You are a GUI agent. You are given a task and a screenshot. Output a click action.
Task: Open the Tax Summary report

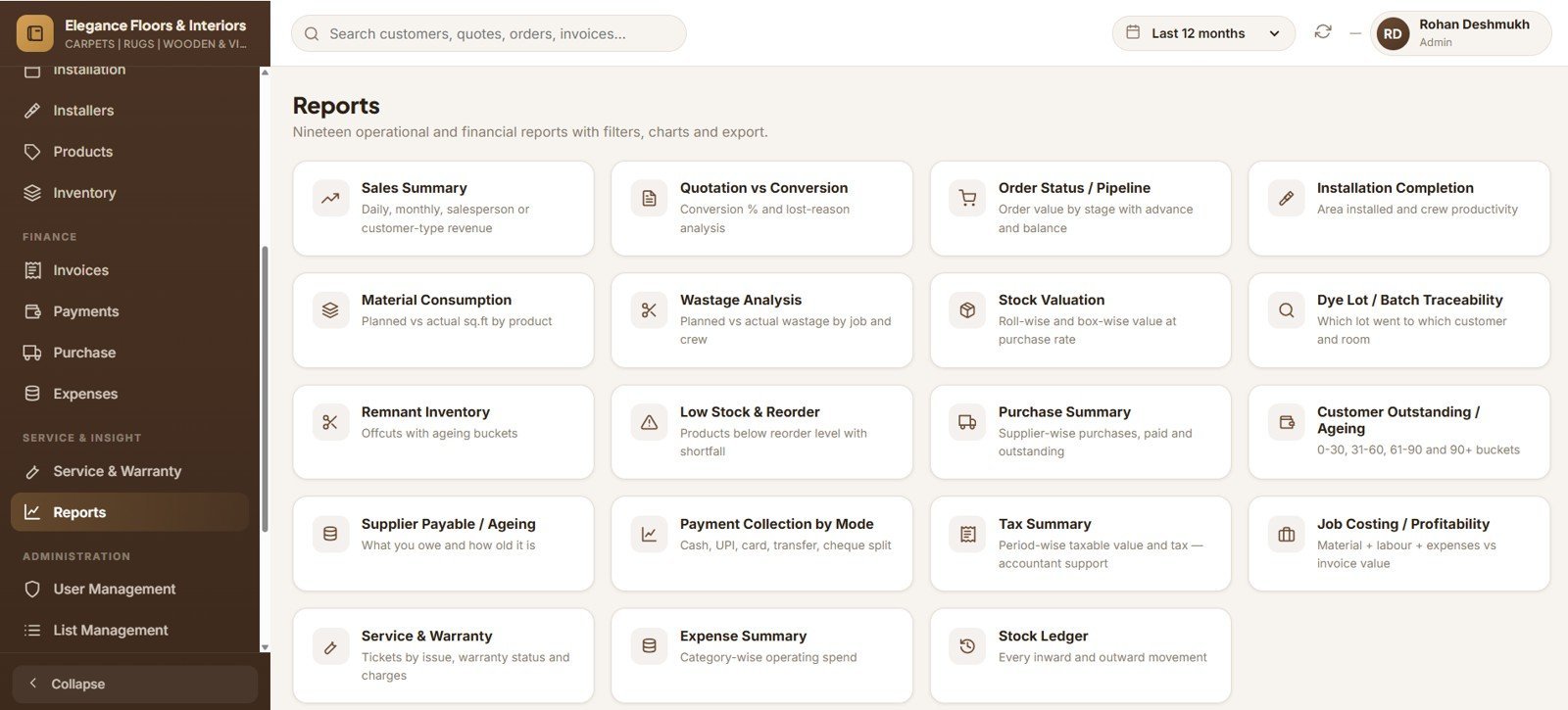[1080, 544]
